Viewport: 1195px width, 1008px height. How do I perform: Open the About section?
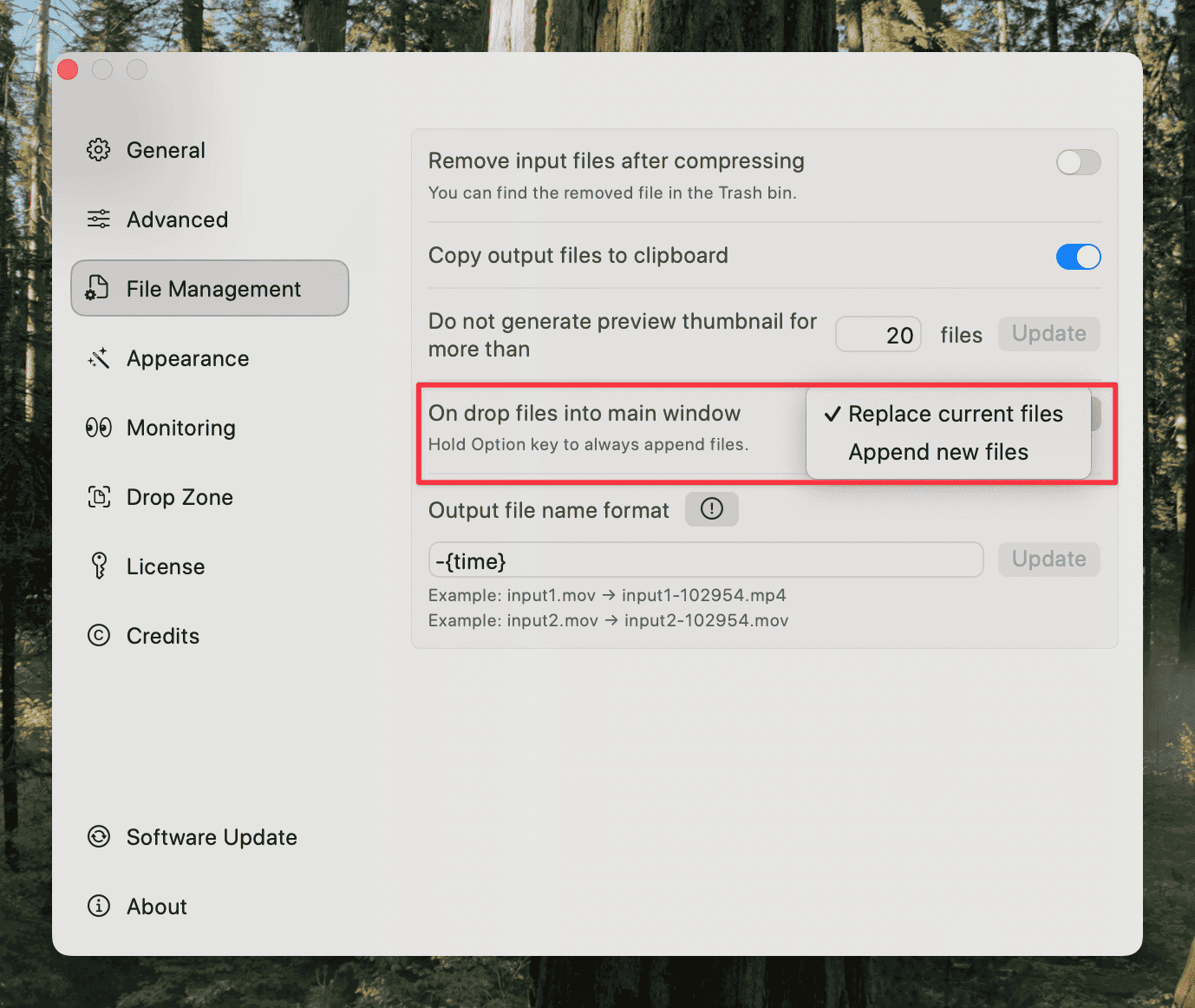pyautogui.click(x=157, y=906)
